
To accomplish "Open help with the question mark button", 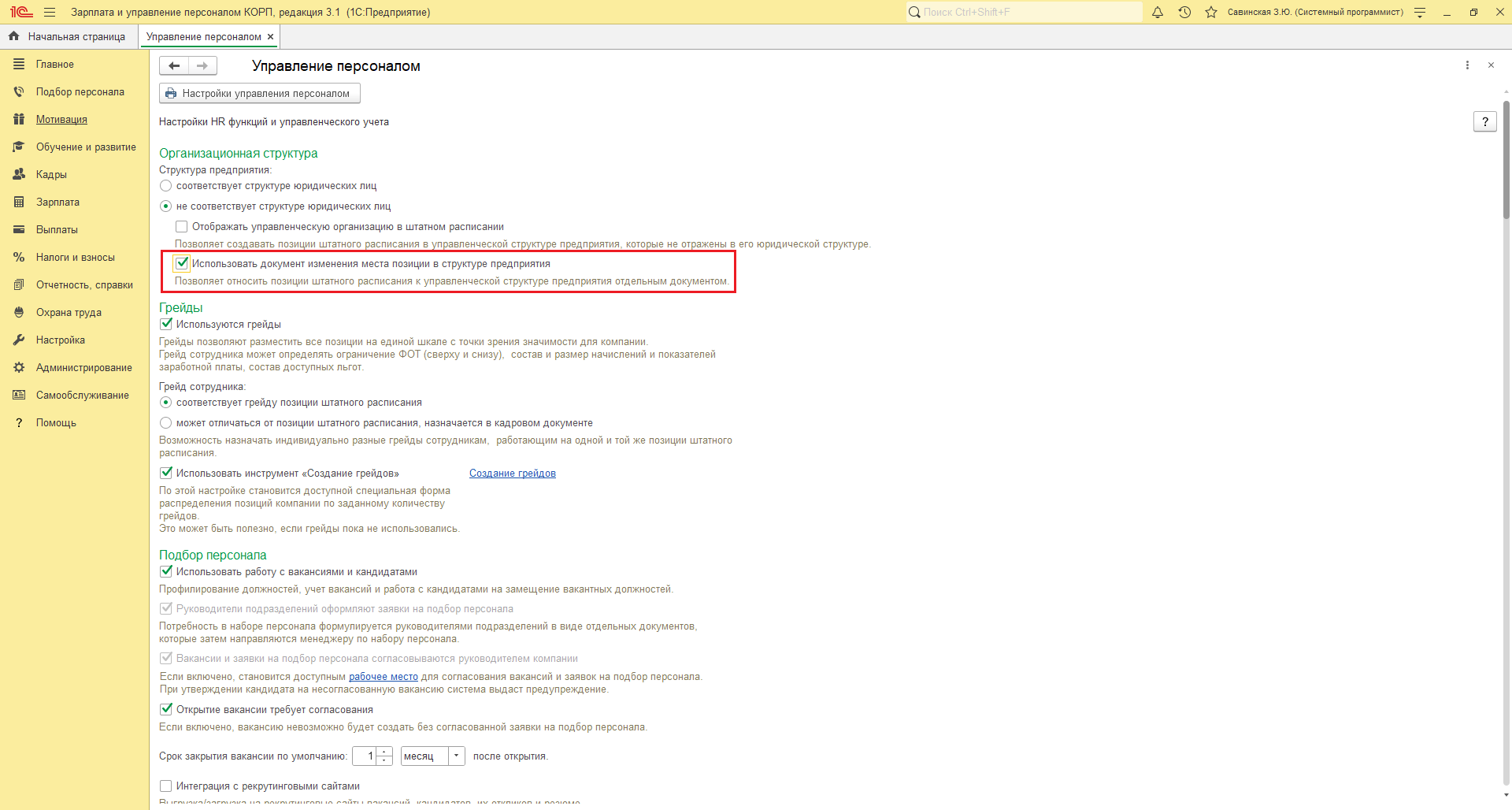I will coord(1485,121).
